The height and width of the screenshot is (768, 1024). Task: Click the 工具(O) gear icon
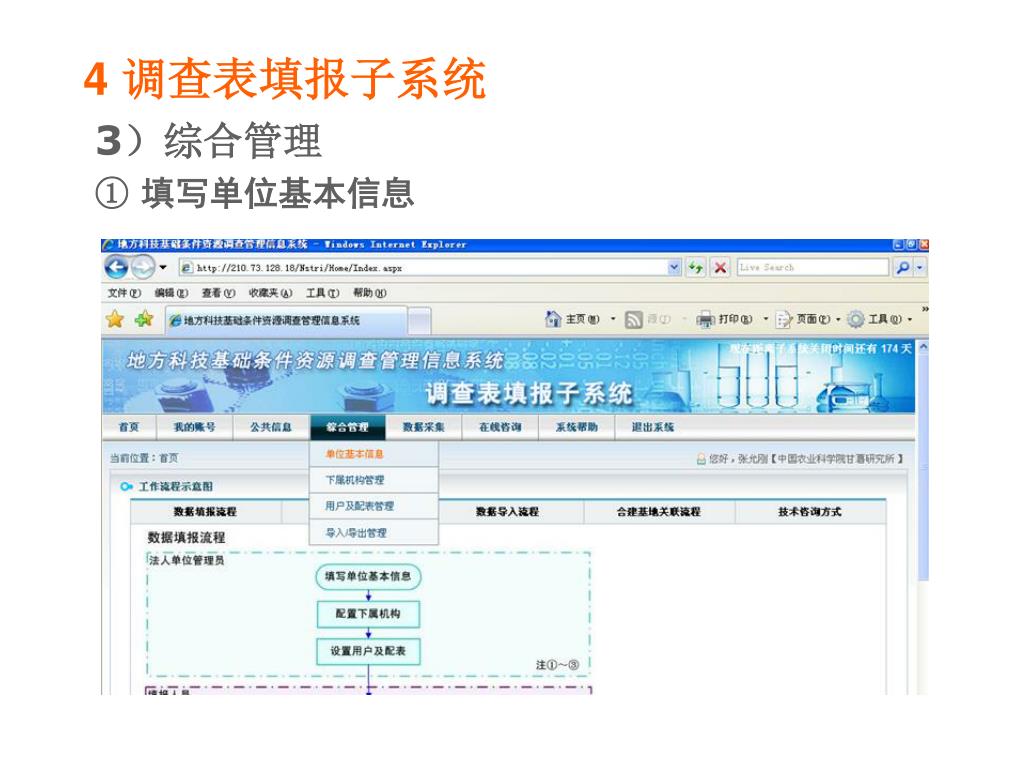click(856, 319)
